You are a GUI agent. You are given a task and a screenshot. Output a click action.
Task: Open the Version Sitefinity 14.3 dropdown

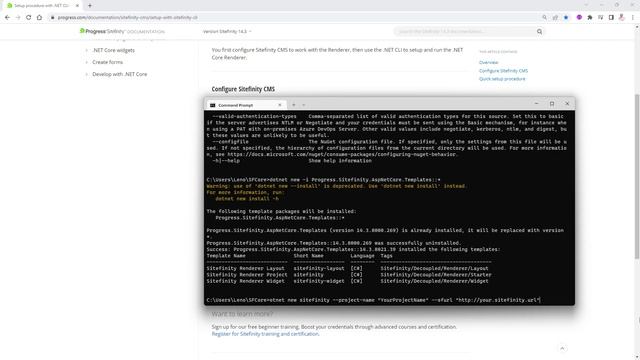click(227, 31)
